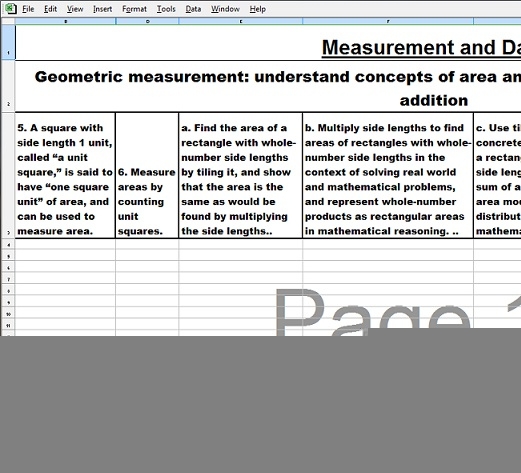The image size is (521, 473).
Task: Open the View menu
Action: click(x=75, y=9)
